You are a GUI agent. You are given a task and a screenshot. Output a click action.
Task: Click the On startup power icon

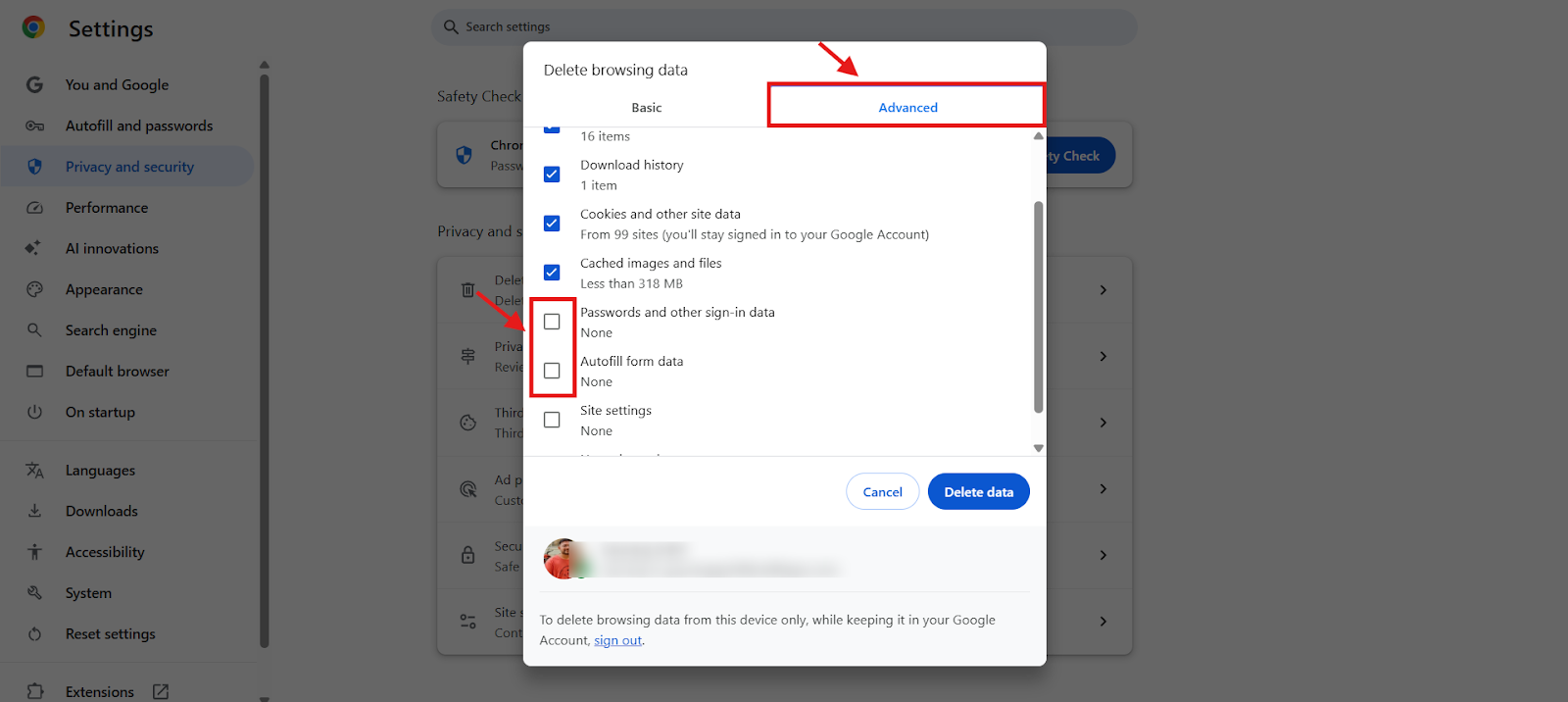pos(34,412)
